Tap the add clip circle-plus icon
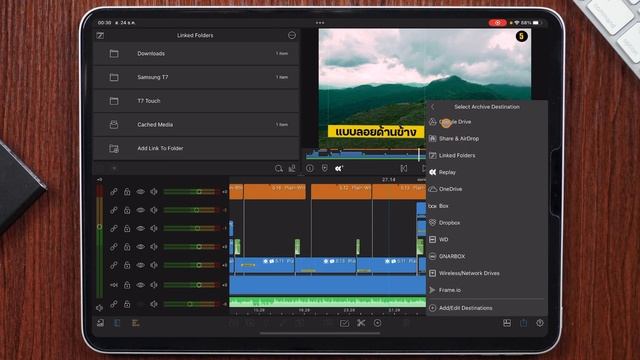This screenshot has width=640, height=360. [378, 323]
